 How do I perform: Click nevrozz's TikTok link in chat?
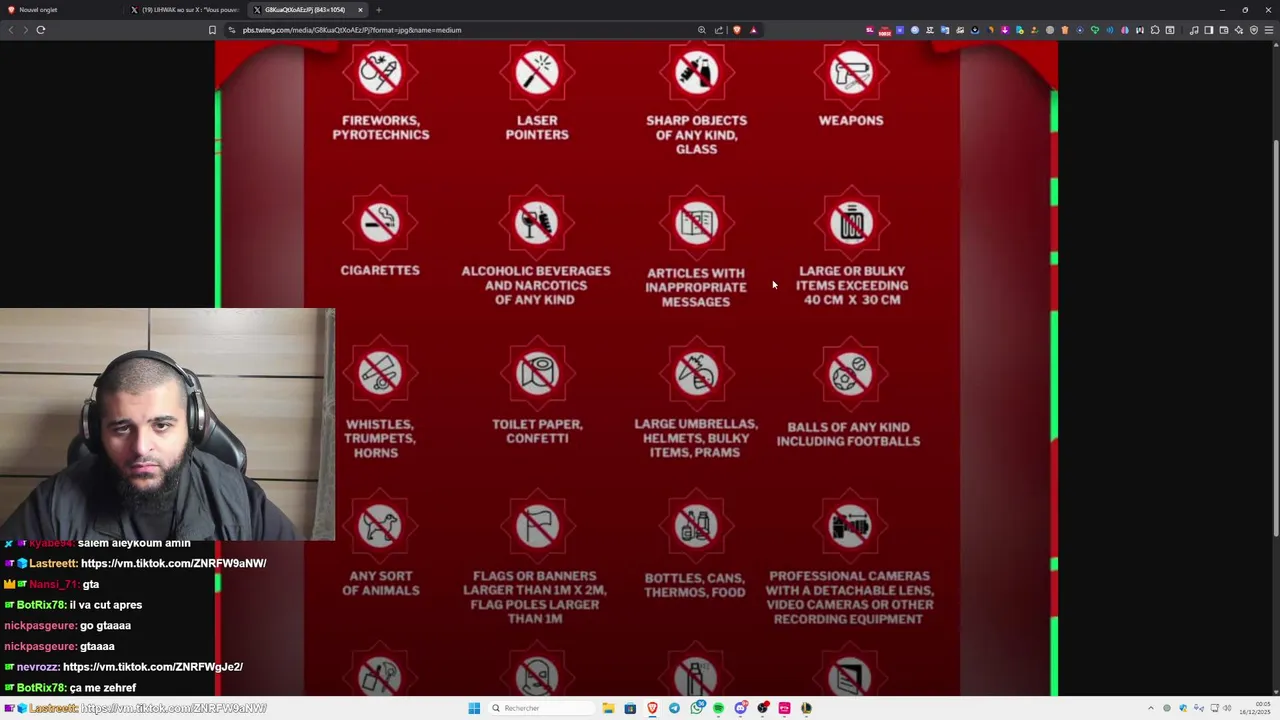153,667
